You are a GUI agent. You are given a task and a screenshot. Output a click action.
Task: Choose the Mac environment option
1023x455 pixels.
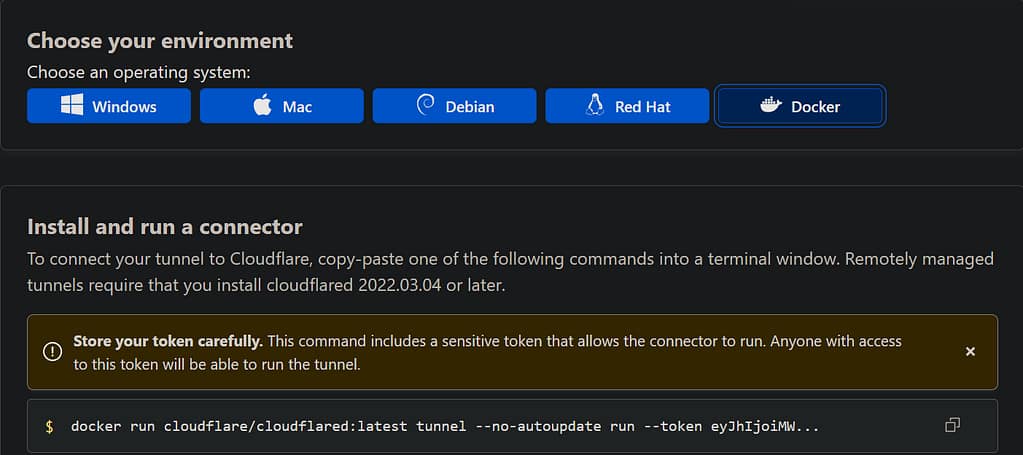[282, 106]
